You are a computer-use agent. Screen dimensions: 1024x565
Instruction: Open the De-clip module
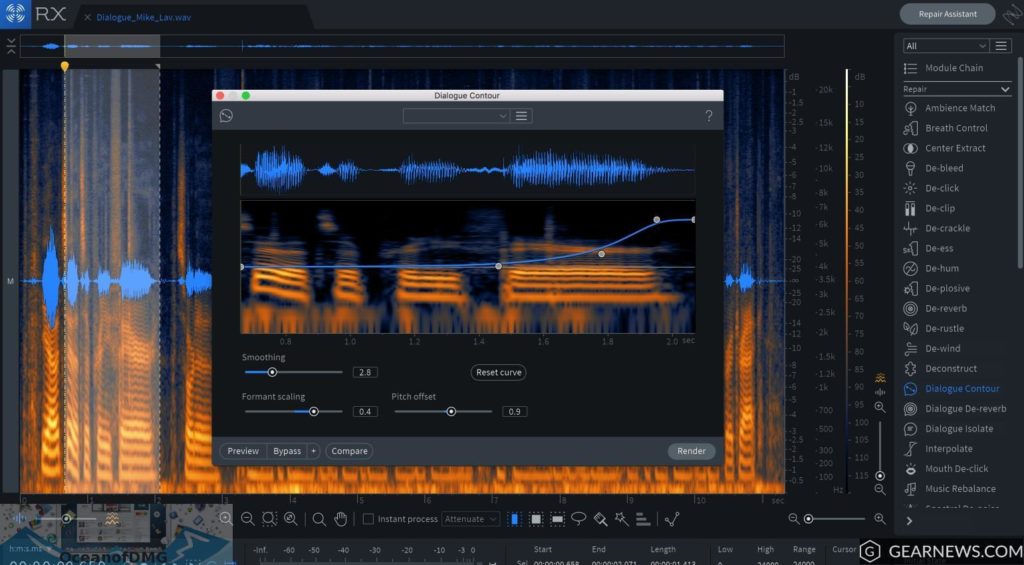tap(930, 208)
